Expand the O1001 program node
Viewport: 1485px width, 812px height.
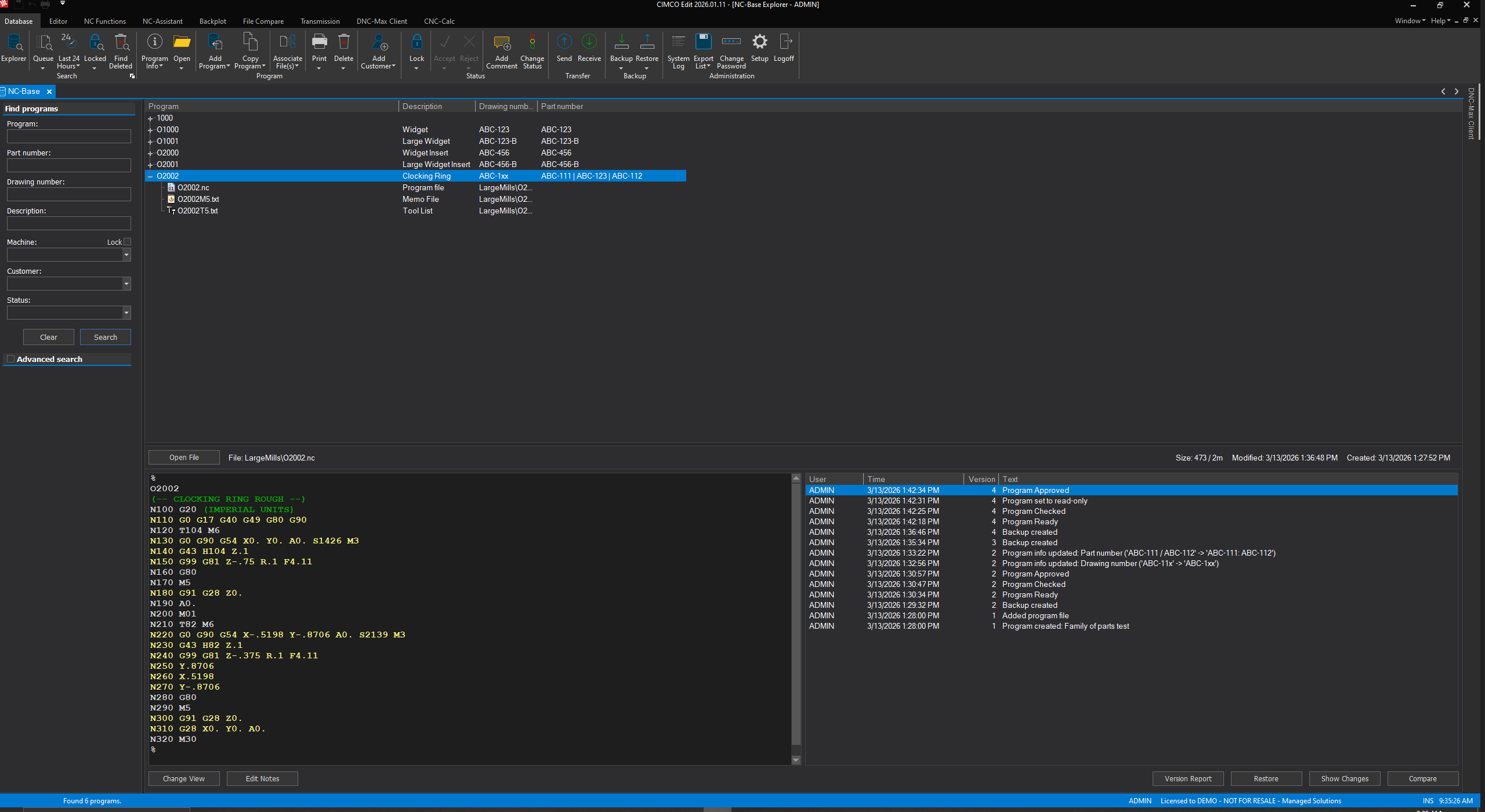click(150, 142)
